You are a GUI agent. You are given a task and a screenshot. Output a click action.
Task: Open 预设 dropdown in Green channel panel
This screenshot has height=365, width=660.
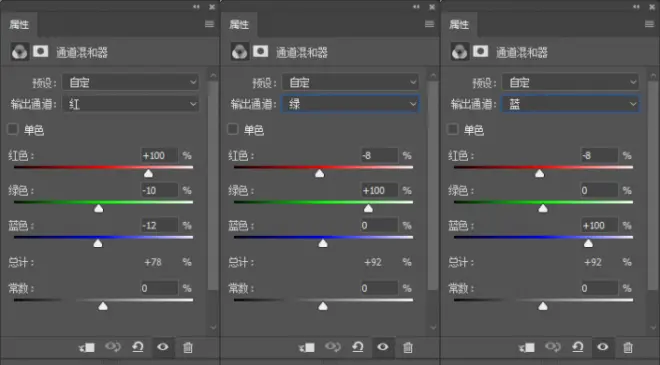click(x=351, y=82)
